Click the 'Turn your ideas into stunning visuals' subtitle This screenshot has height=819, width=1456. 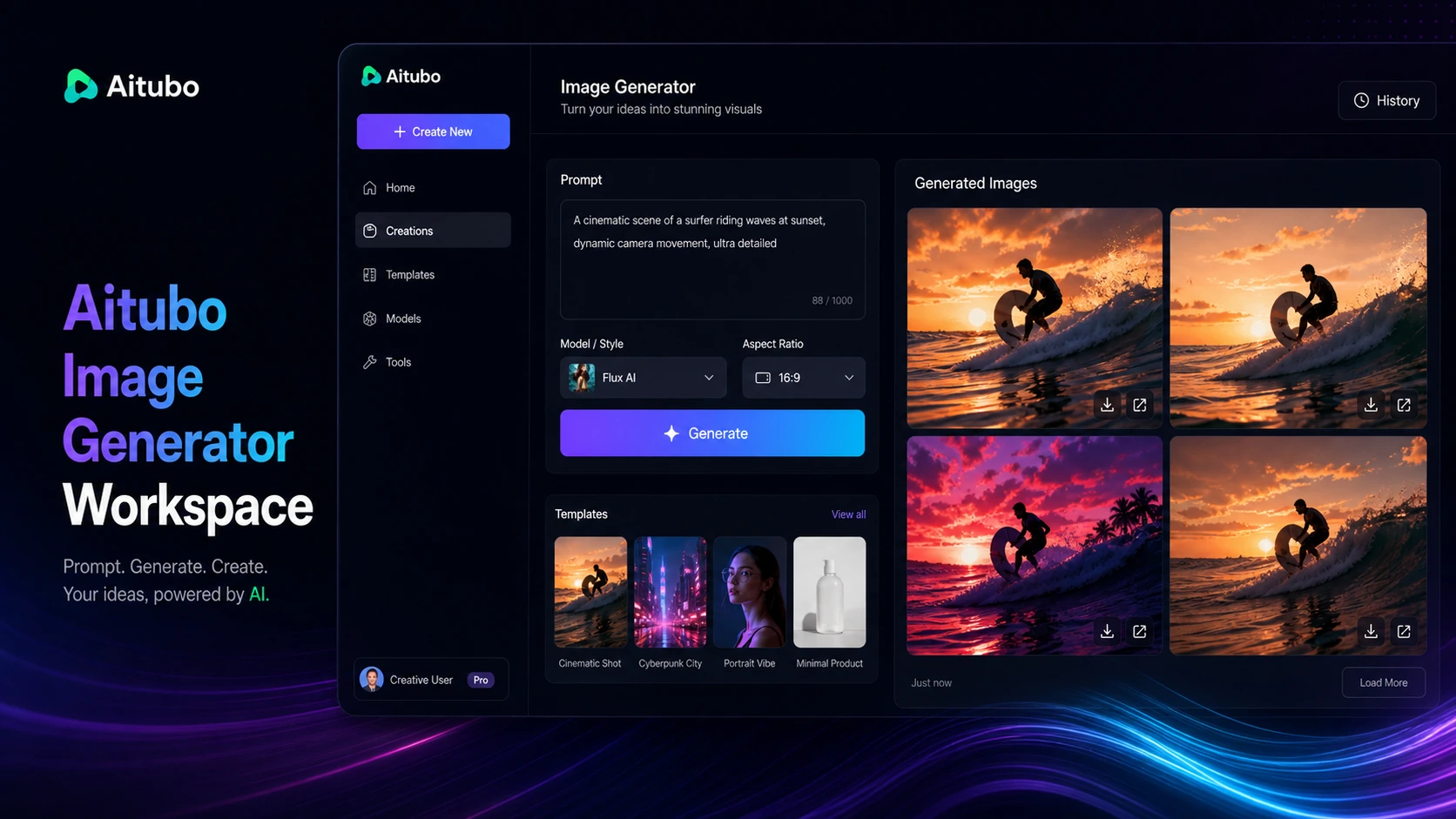[661, 110]
